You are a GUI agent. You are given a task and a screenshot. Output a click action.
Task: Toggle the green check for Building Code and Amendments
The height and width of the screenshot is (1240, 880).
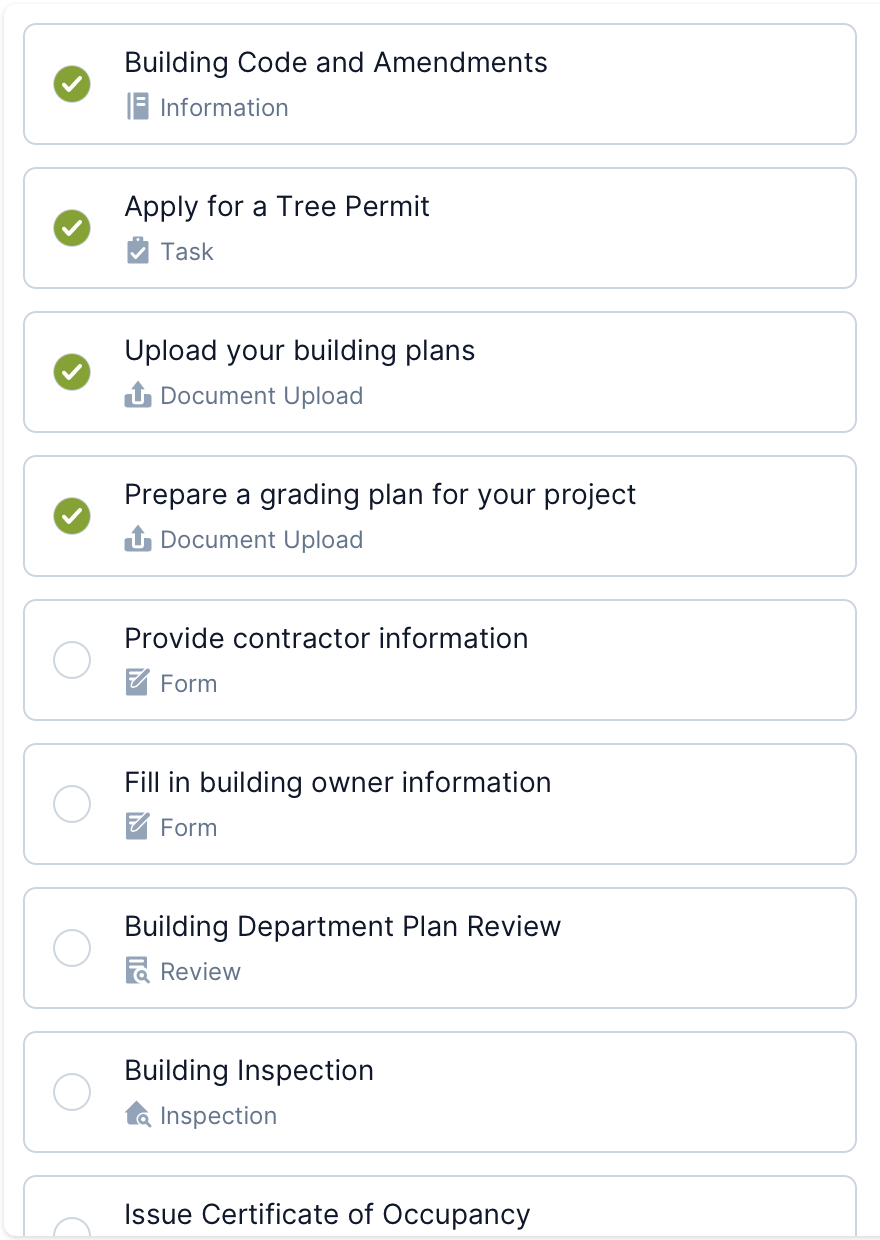(x=72, y=84)
